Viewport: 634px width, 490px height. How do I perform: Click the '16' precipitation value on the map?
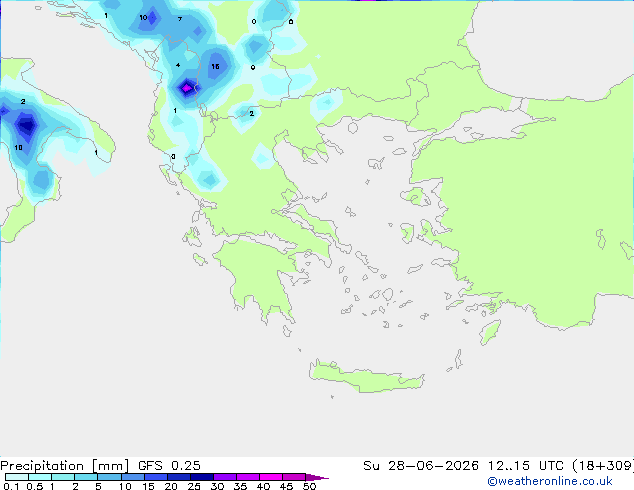pos(215,66)
